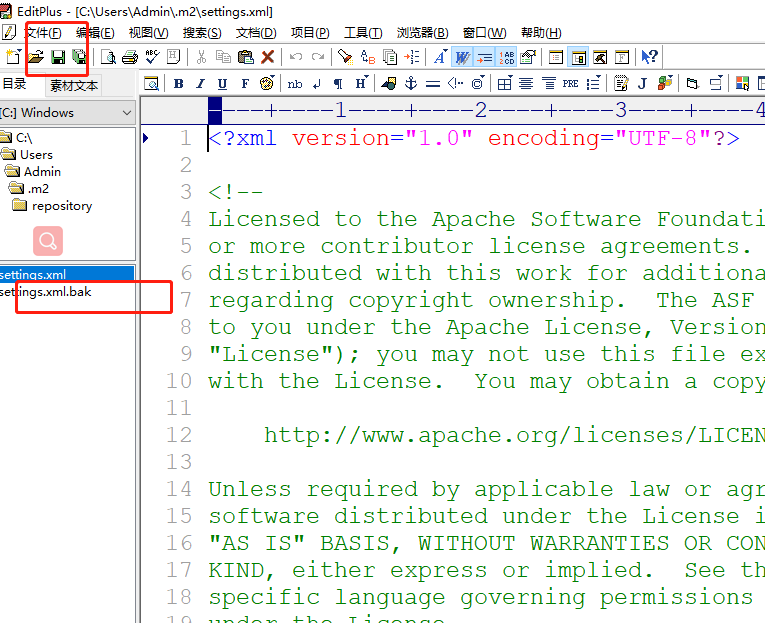Click the scissors Cut icon
Viewport: 765px width, 623px height.
click(201, 57)
